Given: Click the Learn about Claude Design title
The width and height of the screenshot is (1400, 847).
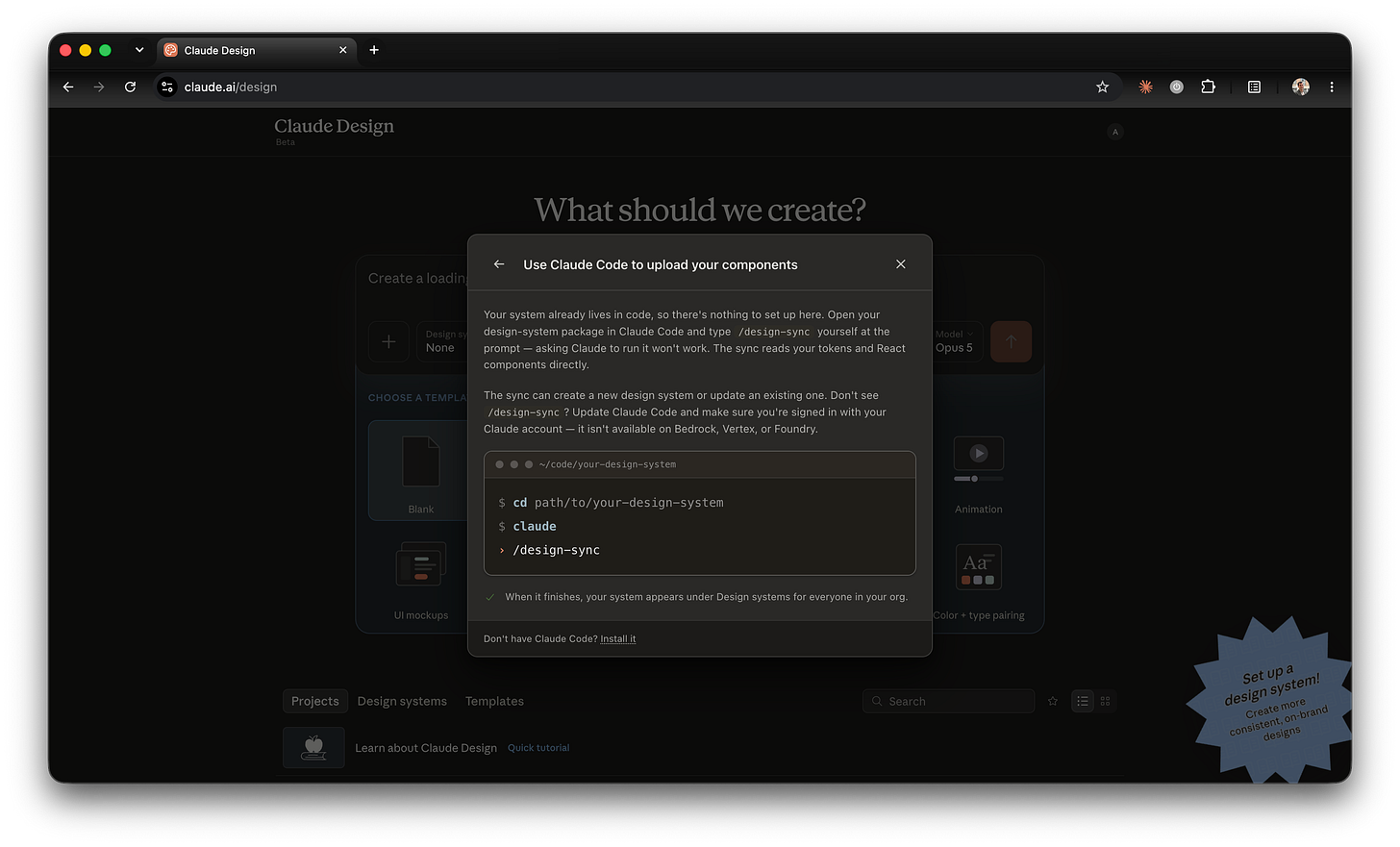Looking at the screenshot, I should click(x=426, y=748).
